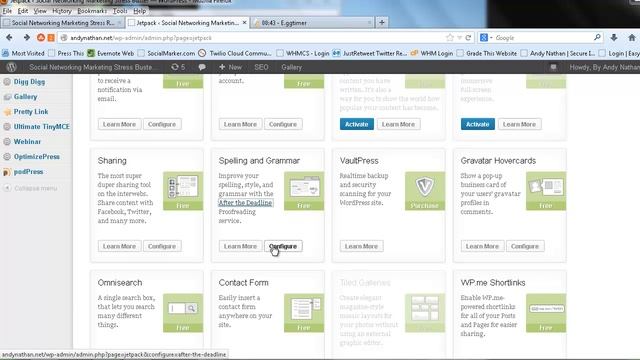The width and height of the screenshot is (640, 360).
Task: Click the Spelling and Grammar thumbnail
Action: click(304, 191)
